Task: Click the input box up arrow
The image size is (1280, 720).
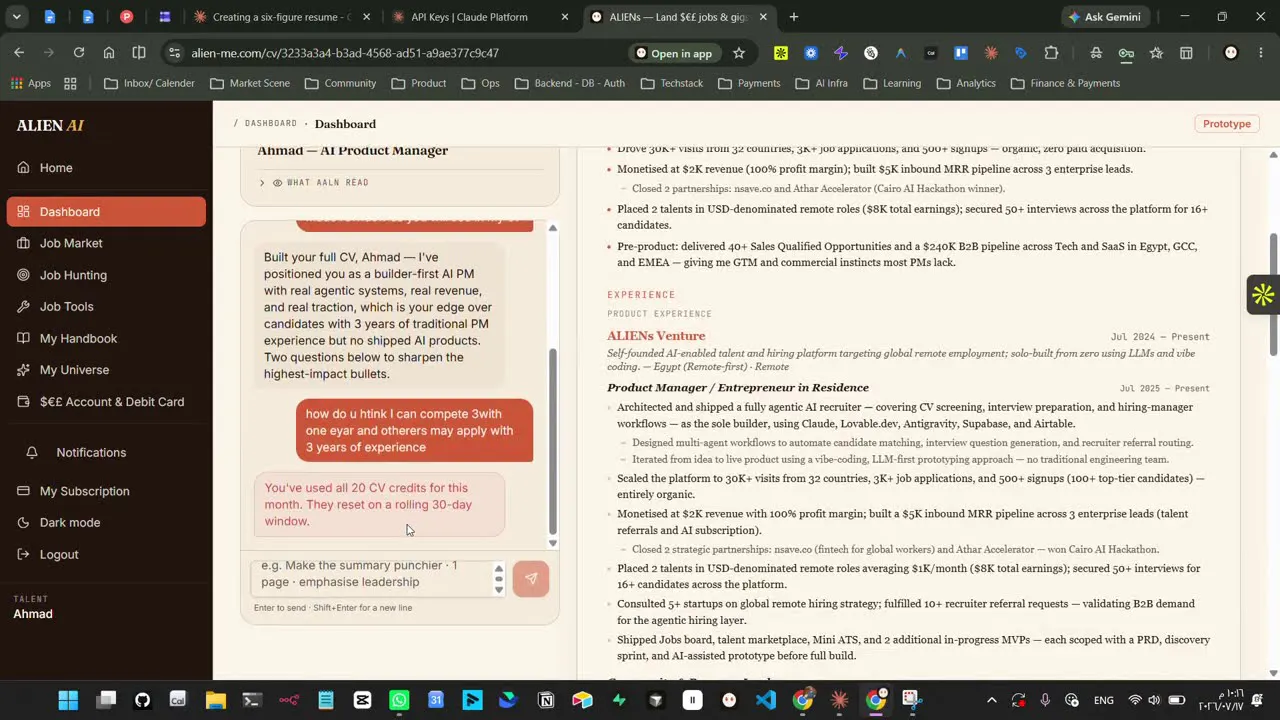Action: coord(499,570)
